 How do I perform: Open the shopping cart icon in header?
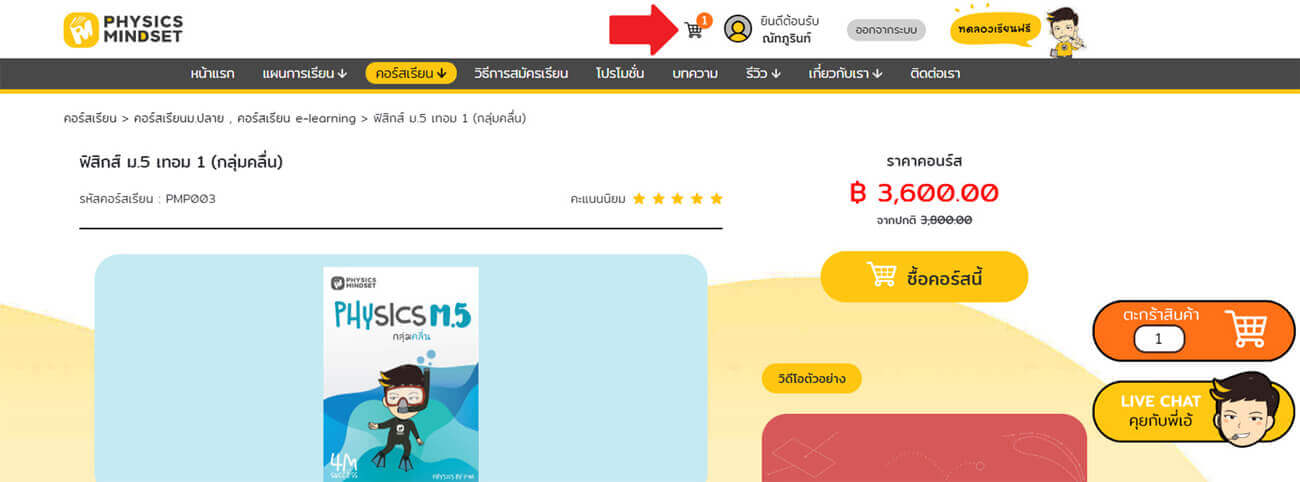tap(693, 30)
